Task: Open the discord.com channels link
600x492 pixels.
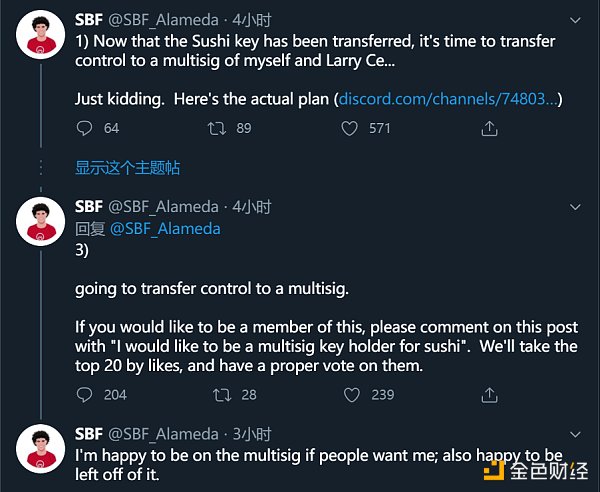Action: coord(450,99)
